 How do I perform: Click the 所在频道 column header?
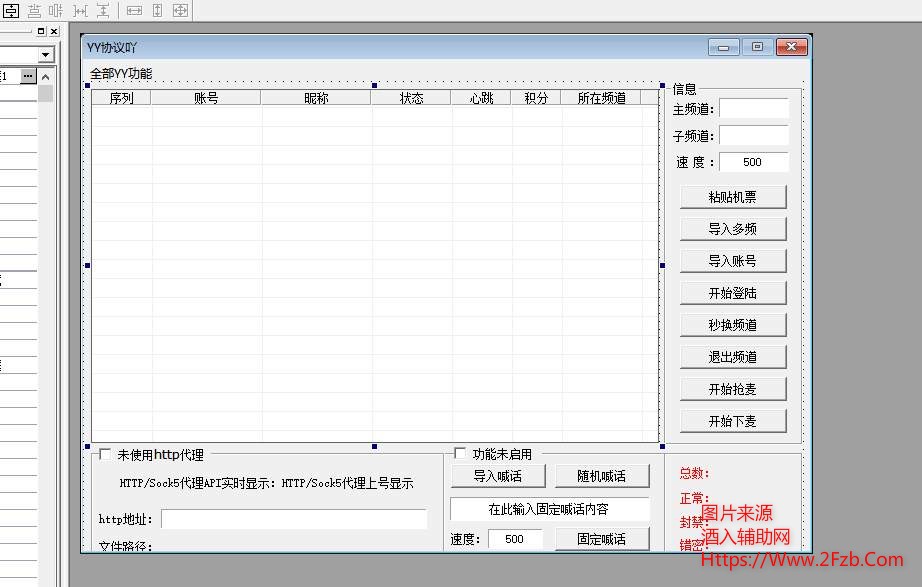point(601,98)
